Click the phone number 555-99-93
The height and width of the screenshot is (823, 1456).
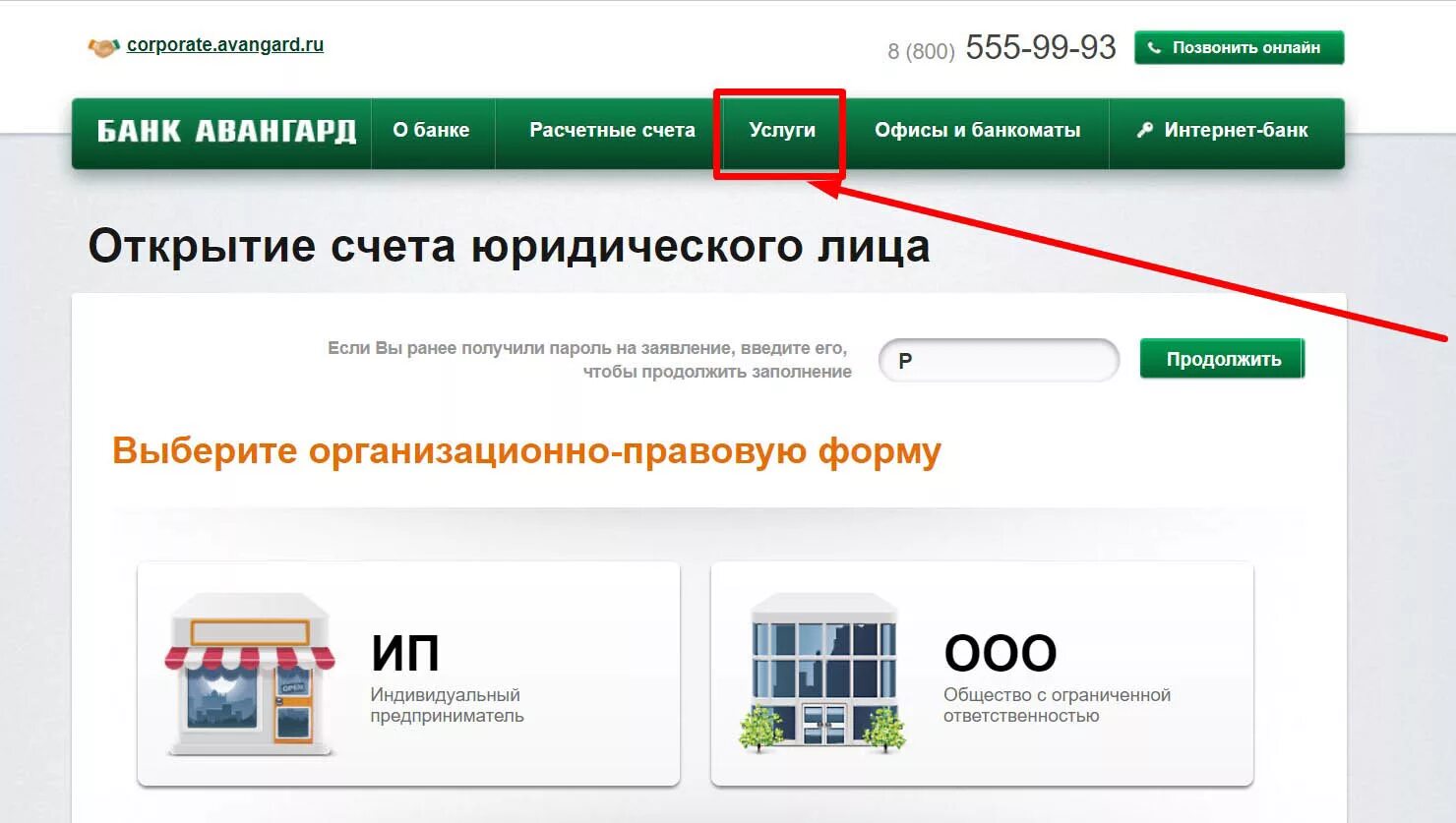[x=1039, y=45]
